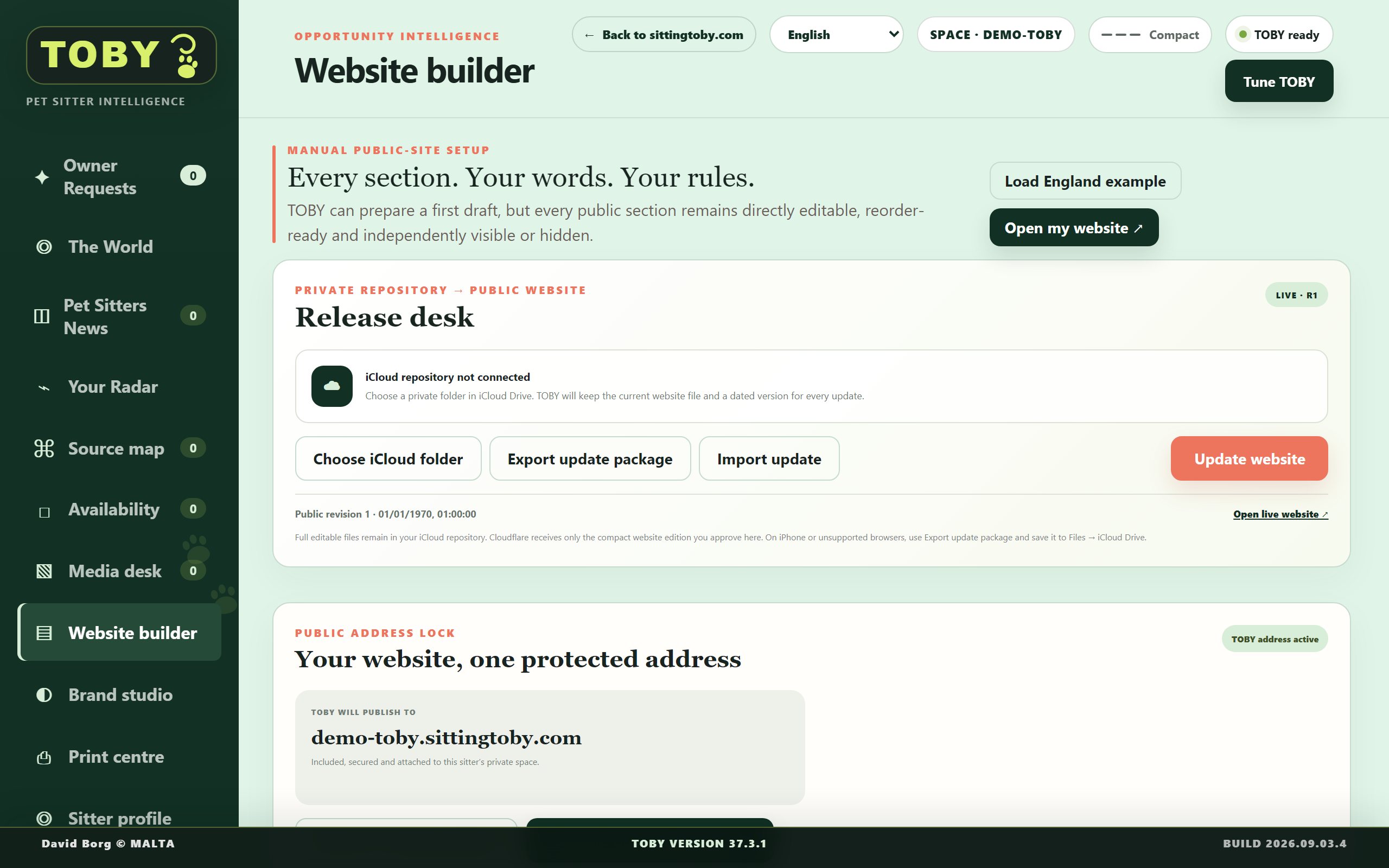Click the green TOBY ready status dot
1389x868 pixels.
click(x=1243, y=34)
